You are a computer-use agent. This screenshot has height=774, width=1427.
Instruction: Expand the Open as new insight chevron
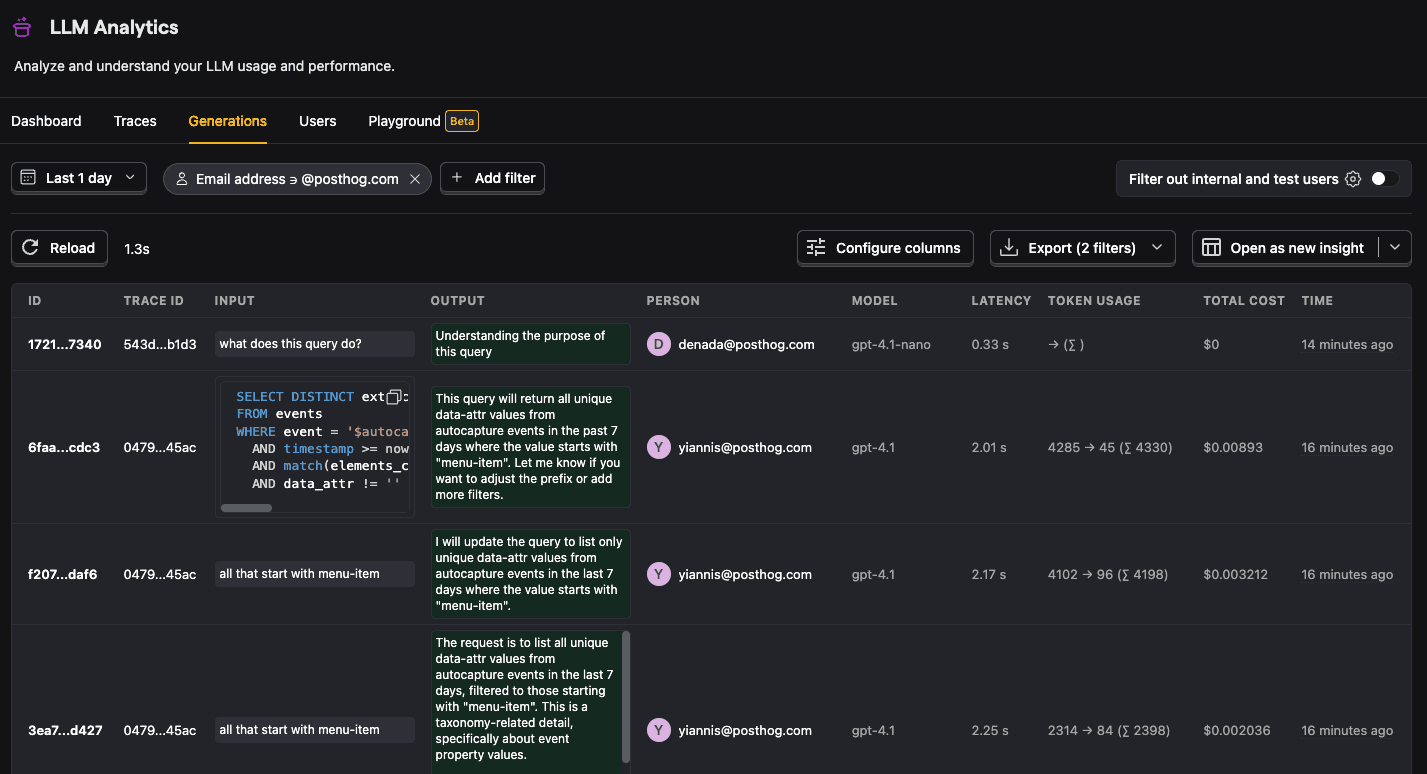pos(1395,248)
